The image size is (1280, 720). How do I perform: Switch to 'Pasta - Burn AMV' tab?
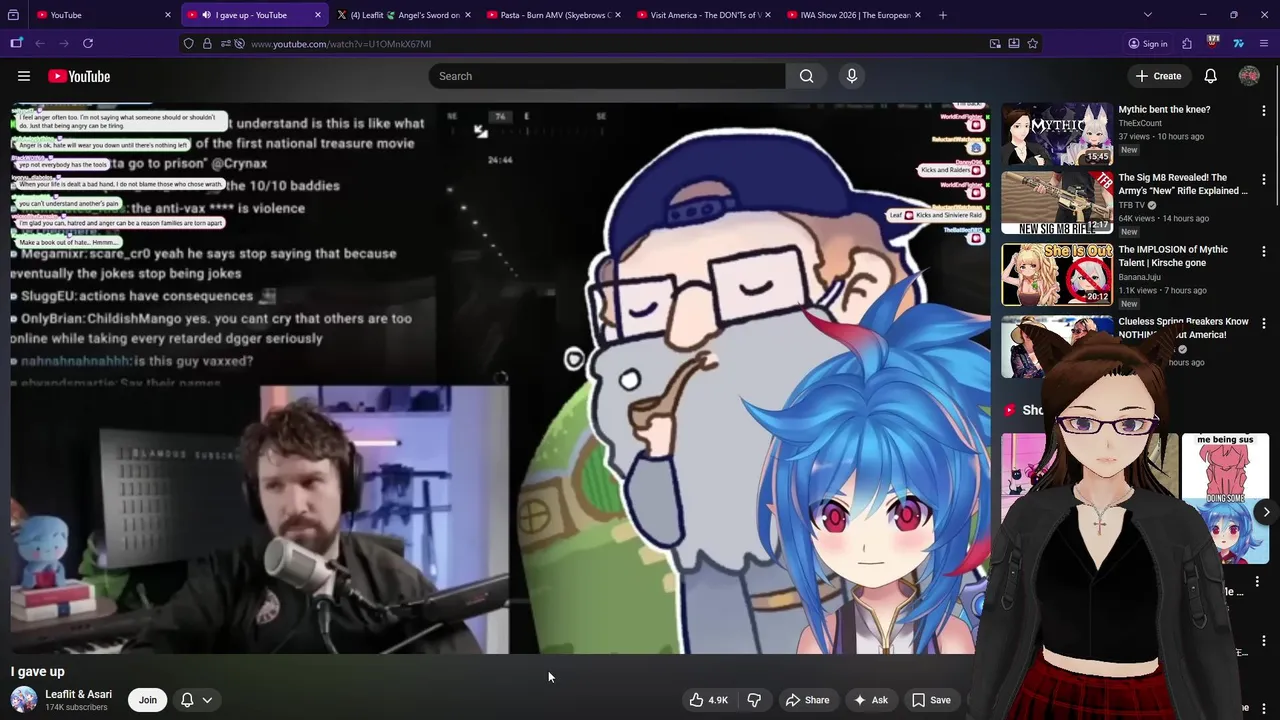pyautogui.click(x=554, y=15)
